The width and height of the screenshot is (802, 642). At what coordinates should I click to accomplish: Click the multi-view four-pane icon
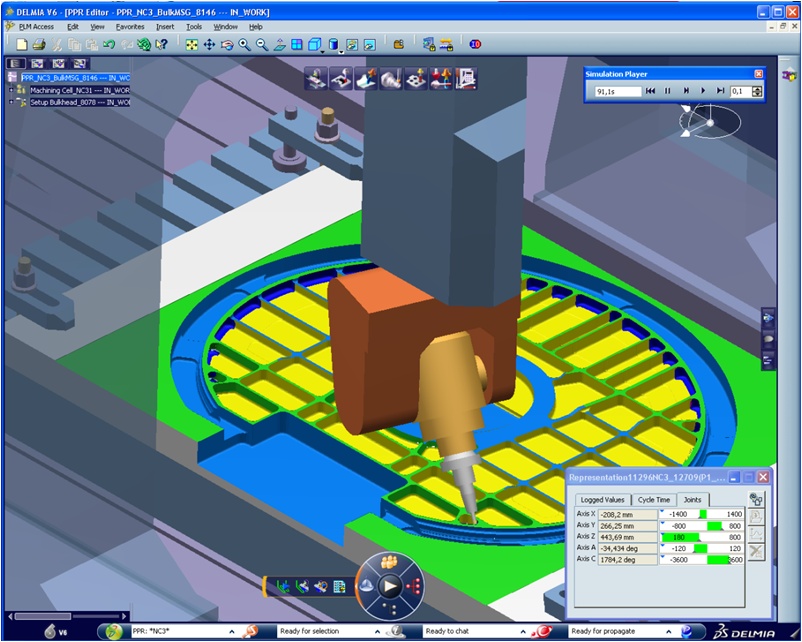tap(297, 45)
